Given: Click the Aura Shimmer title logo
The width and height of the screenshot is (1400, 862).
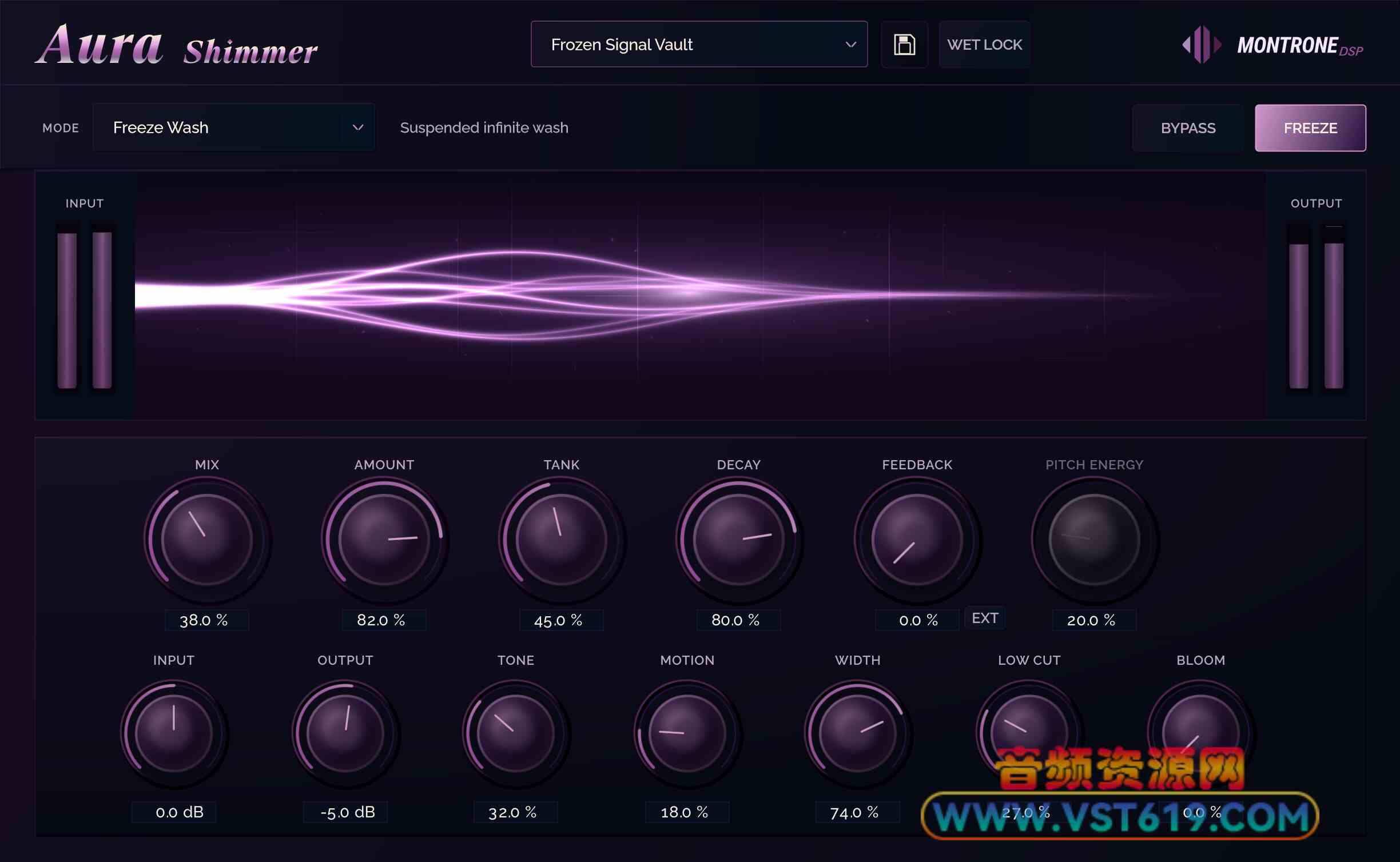Looking at the screenshot, I should click(x=177, y=46).
